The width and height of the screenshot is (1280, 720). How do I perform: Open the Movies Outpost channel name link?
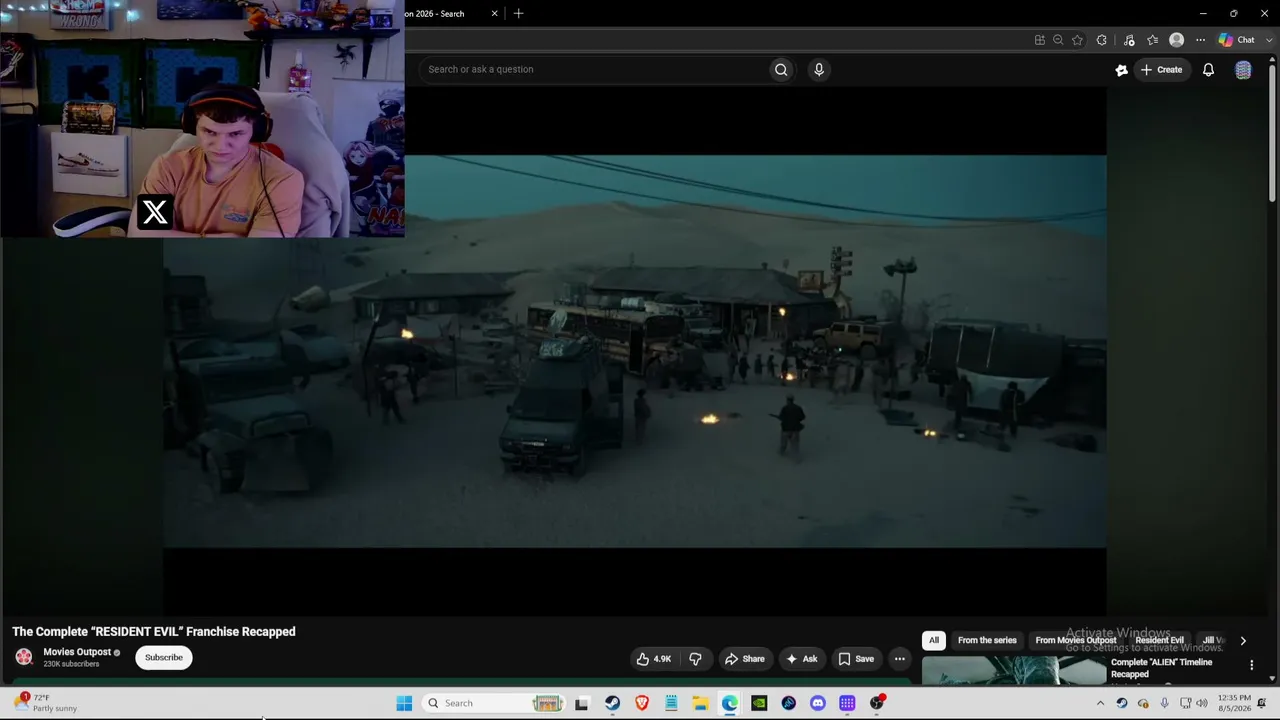click(x=77, y=652)
